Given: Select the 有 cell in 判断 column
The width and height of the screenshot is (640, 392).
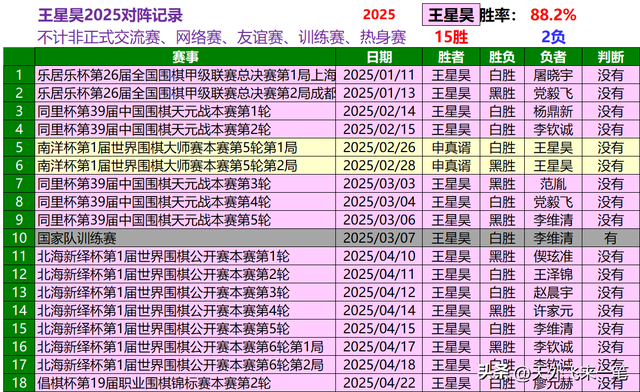Looking at the screenshot, I should coord(611,238).
